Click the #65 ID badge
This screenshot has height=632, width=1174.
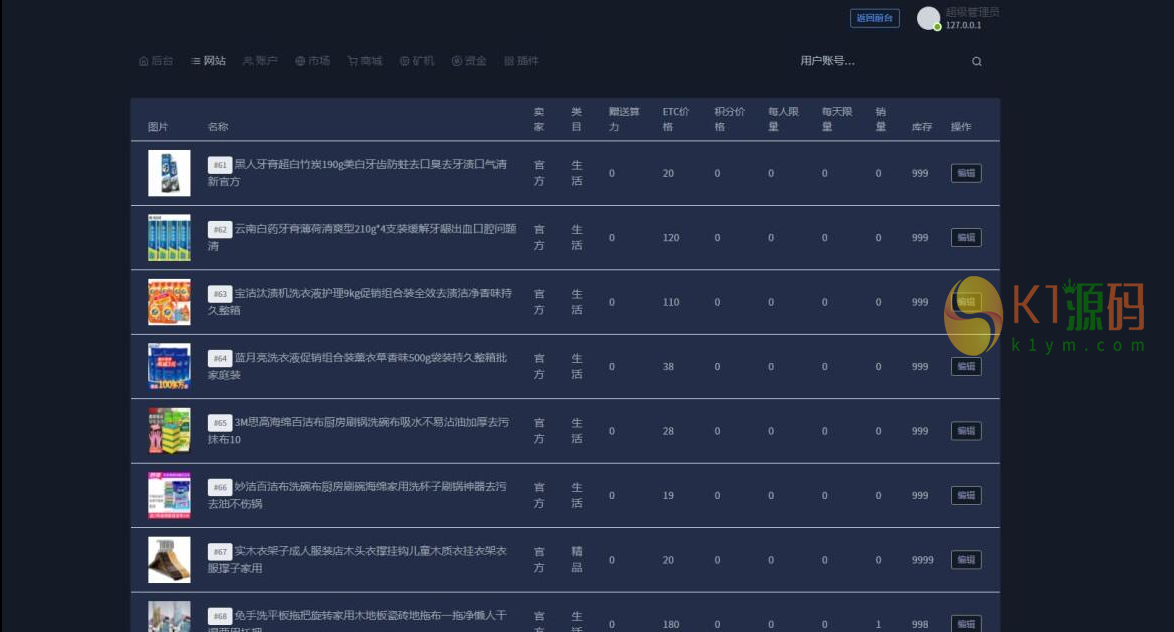[219, 422]
